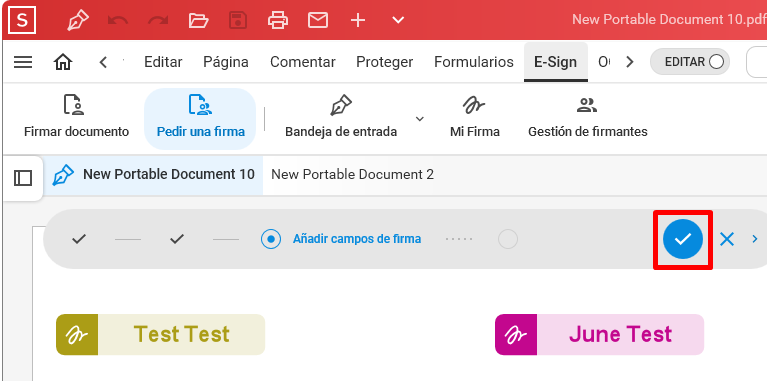Expand the quick access toolbar chevron

[x=398, y=20]
